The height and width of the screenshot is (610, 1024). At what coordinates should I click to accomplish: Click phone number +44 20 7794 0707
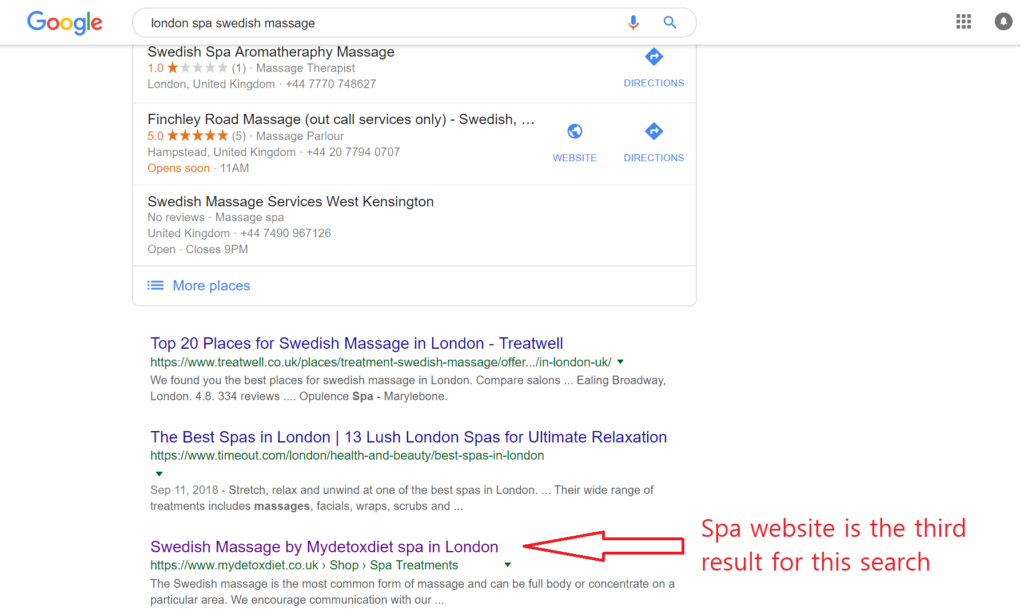353,152
